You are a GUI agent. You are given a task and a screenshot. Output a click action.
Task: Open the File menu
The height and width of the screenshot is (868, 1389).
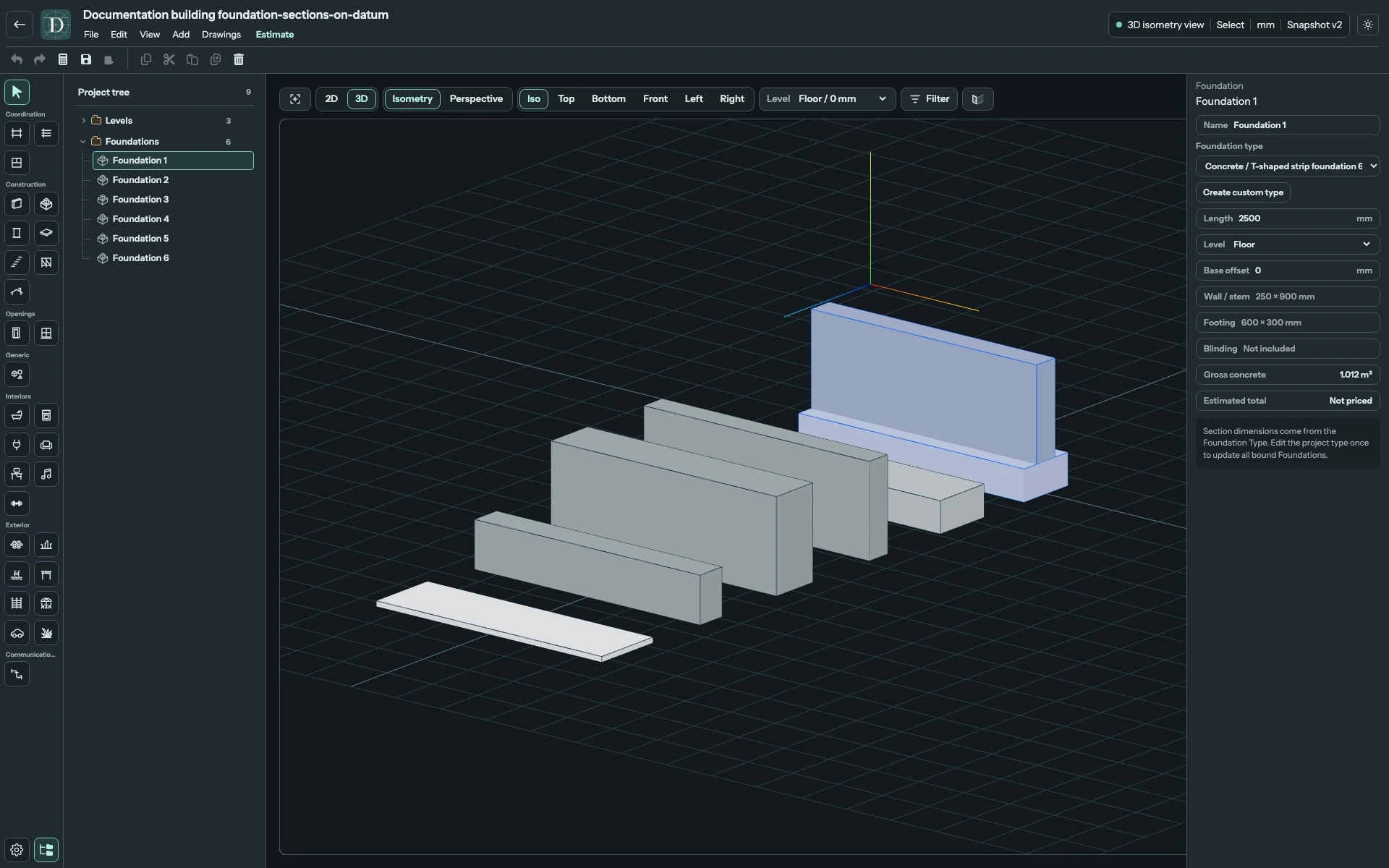click(x=91, y=35)
